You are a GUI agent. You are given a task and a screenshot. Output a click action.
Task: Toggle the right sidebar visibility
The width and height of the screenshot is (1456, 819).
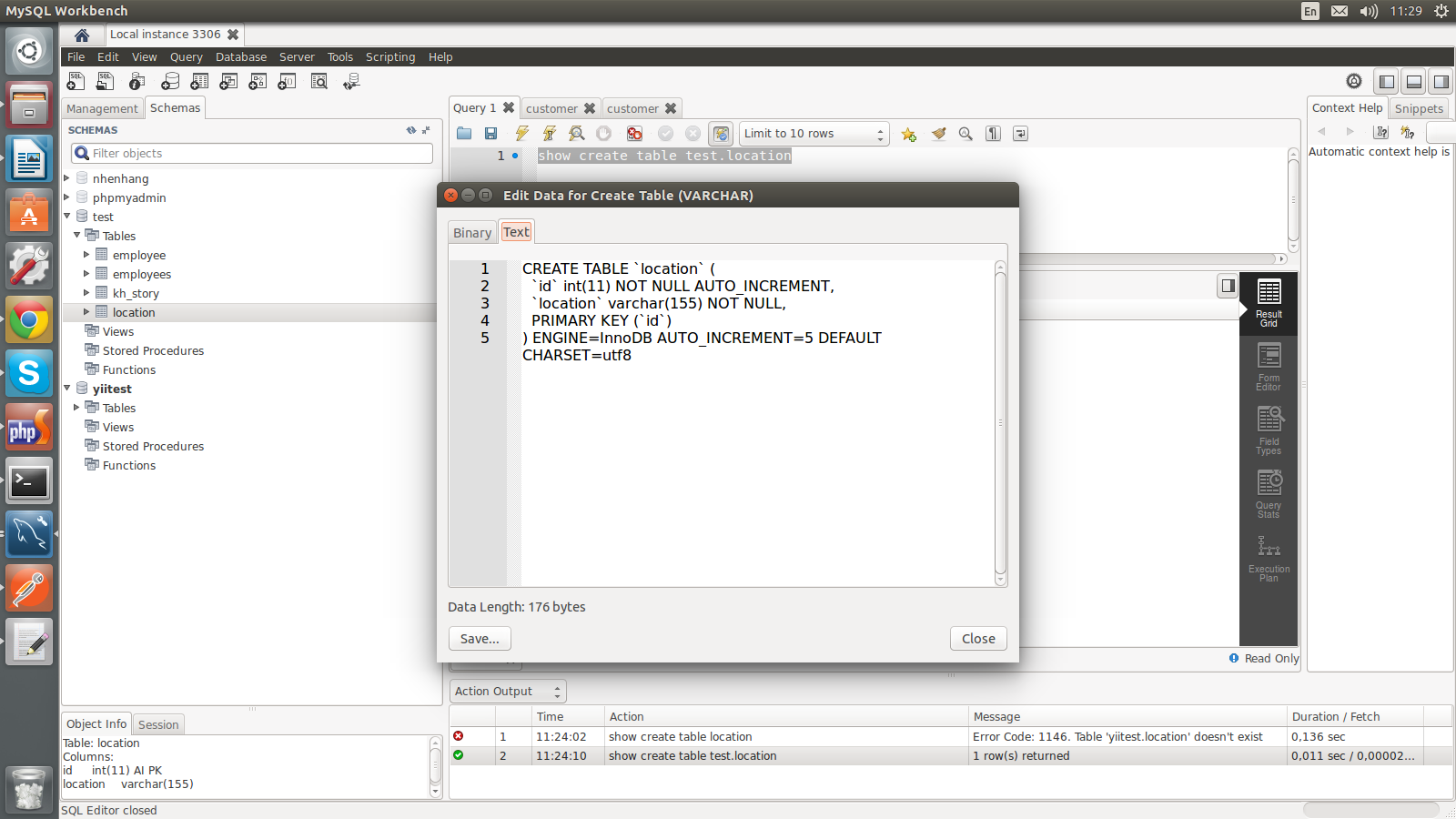1441,82
